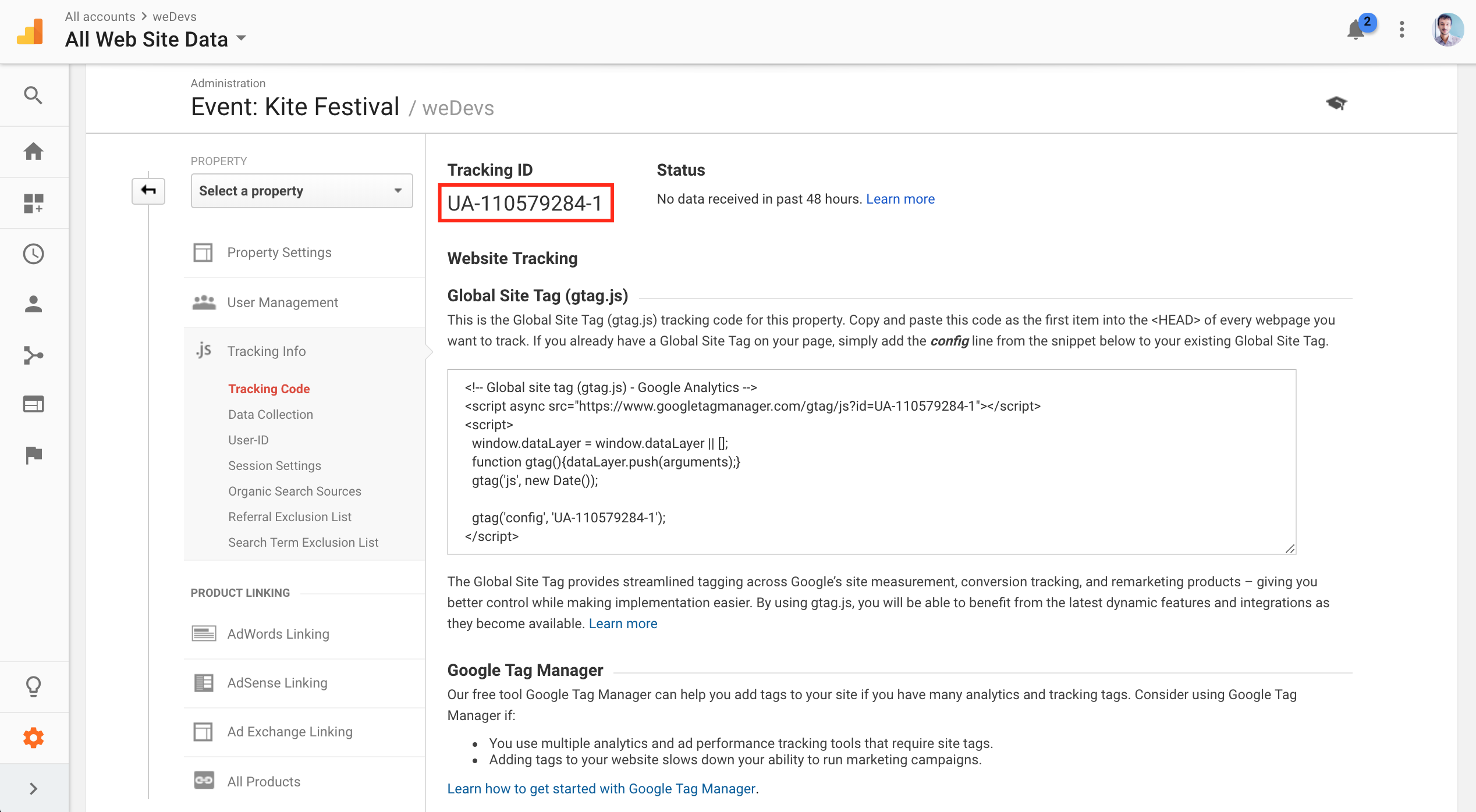Open AdSense Linking menu item

[x=277, y=683]
